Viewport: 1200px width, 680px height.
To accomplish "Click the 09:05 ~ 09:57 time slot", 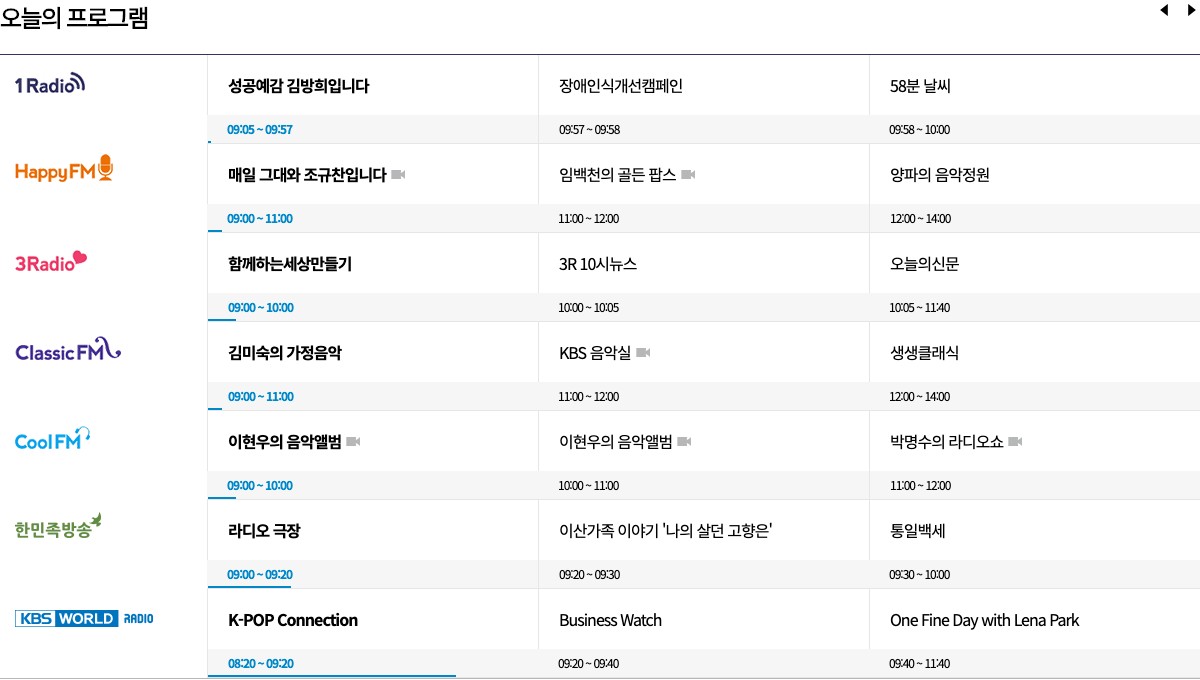I will pyautogui.click(x=260, y=130).
